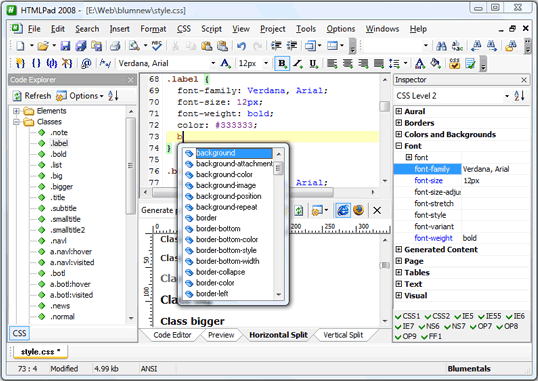
Task: Select font-size property in Inspector
Action: [x=428, y=181]
